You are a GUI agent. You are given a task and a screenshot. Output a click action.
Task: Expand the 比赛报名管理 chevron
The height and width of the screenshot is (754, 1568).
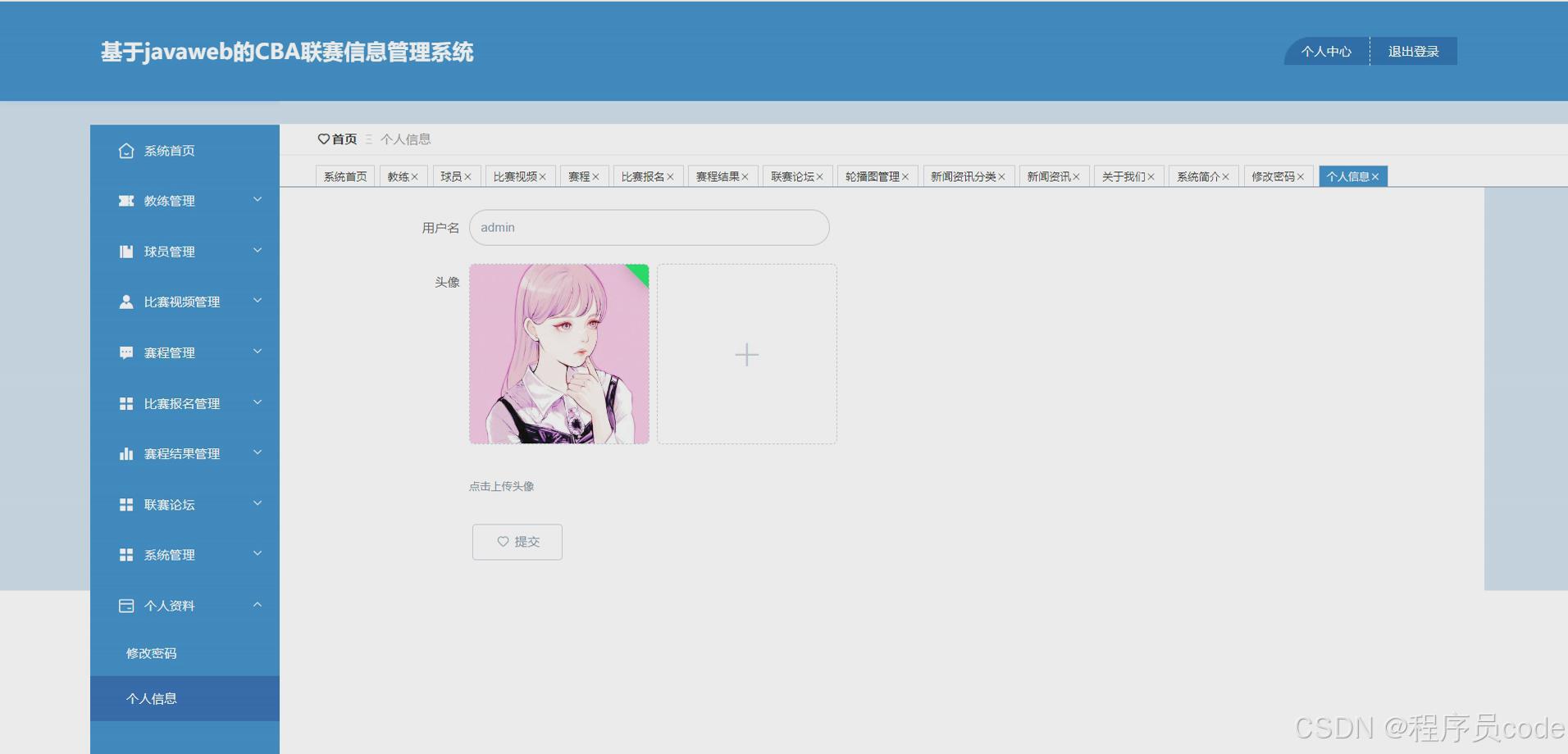coord(258,402)
